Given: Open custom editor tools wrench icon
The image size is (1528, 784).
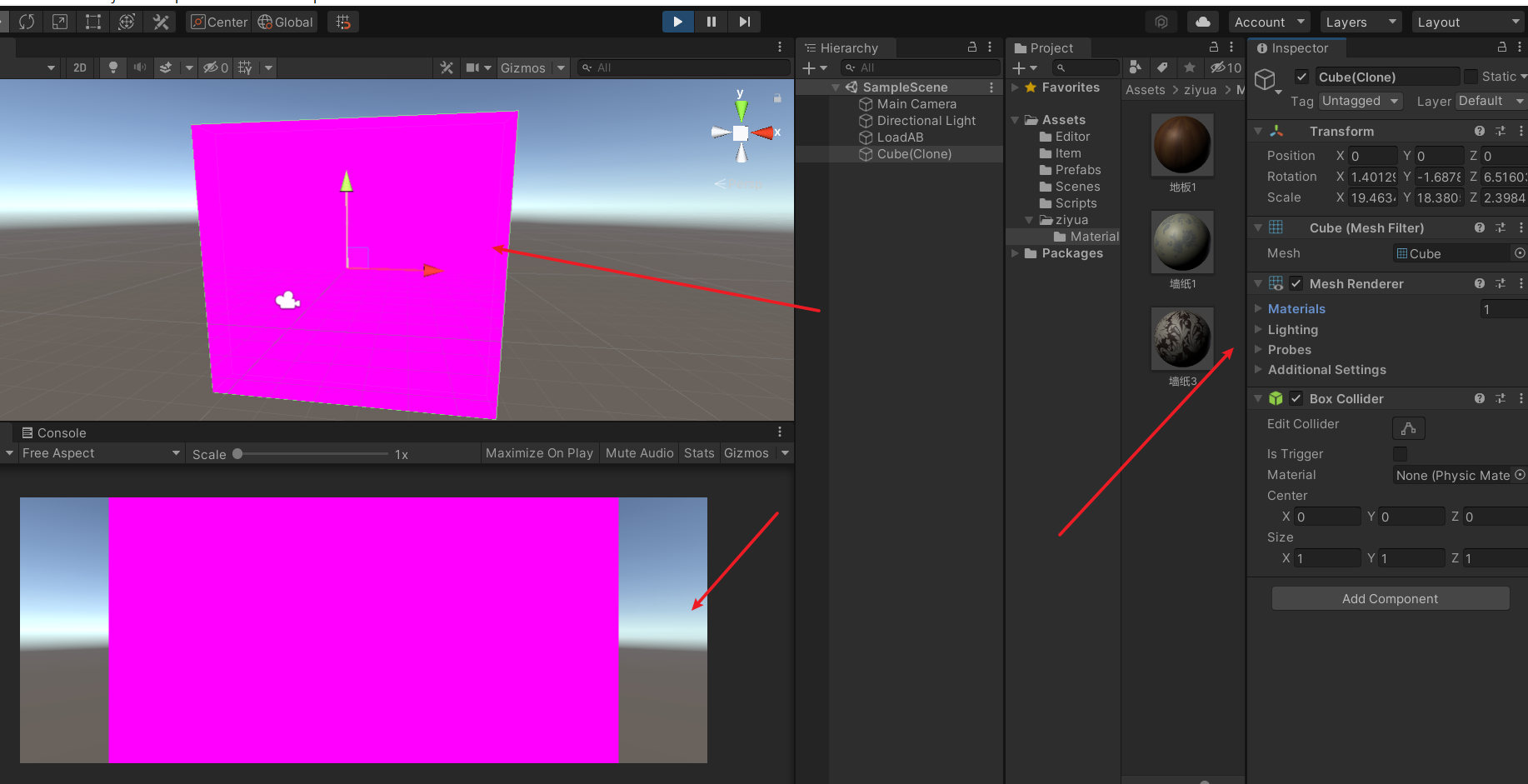Looking at the screenshot, I should [x=161, y=22].
